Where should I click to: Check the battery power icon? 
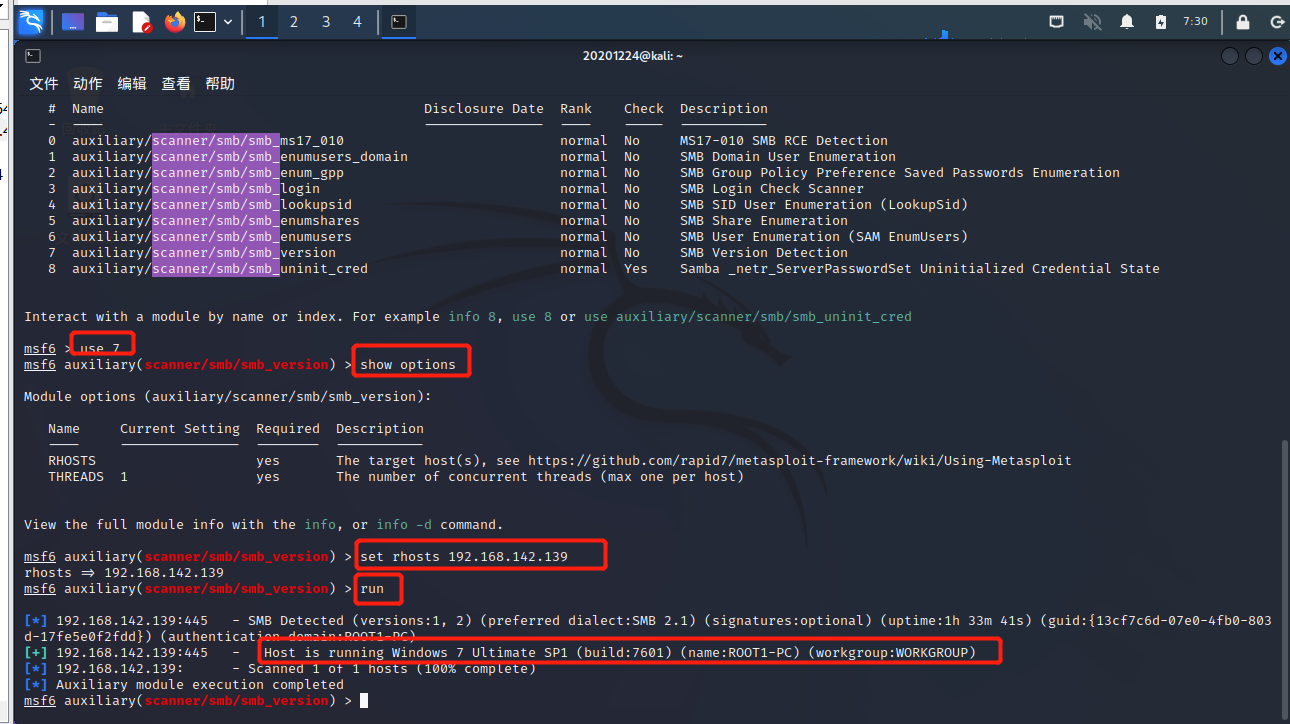pos(1160,21)
